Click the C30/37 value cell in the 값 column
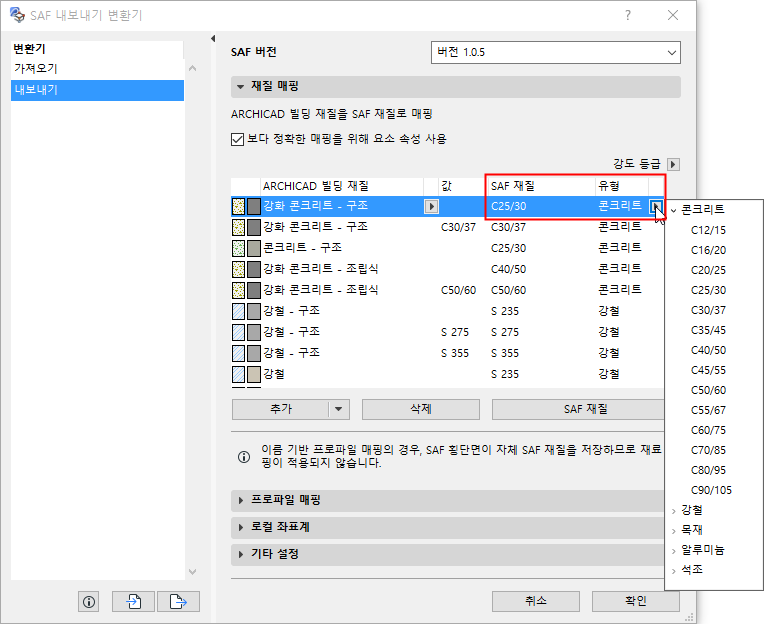Screen dimensions: 764x624 coord(458,227)
